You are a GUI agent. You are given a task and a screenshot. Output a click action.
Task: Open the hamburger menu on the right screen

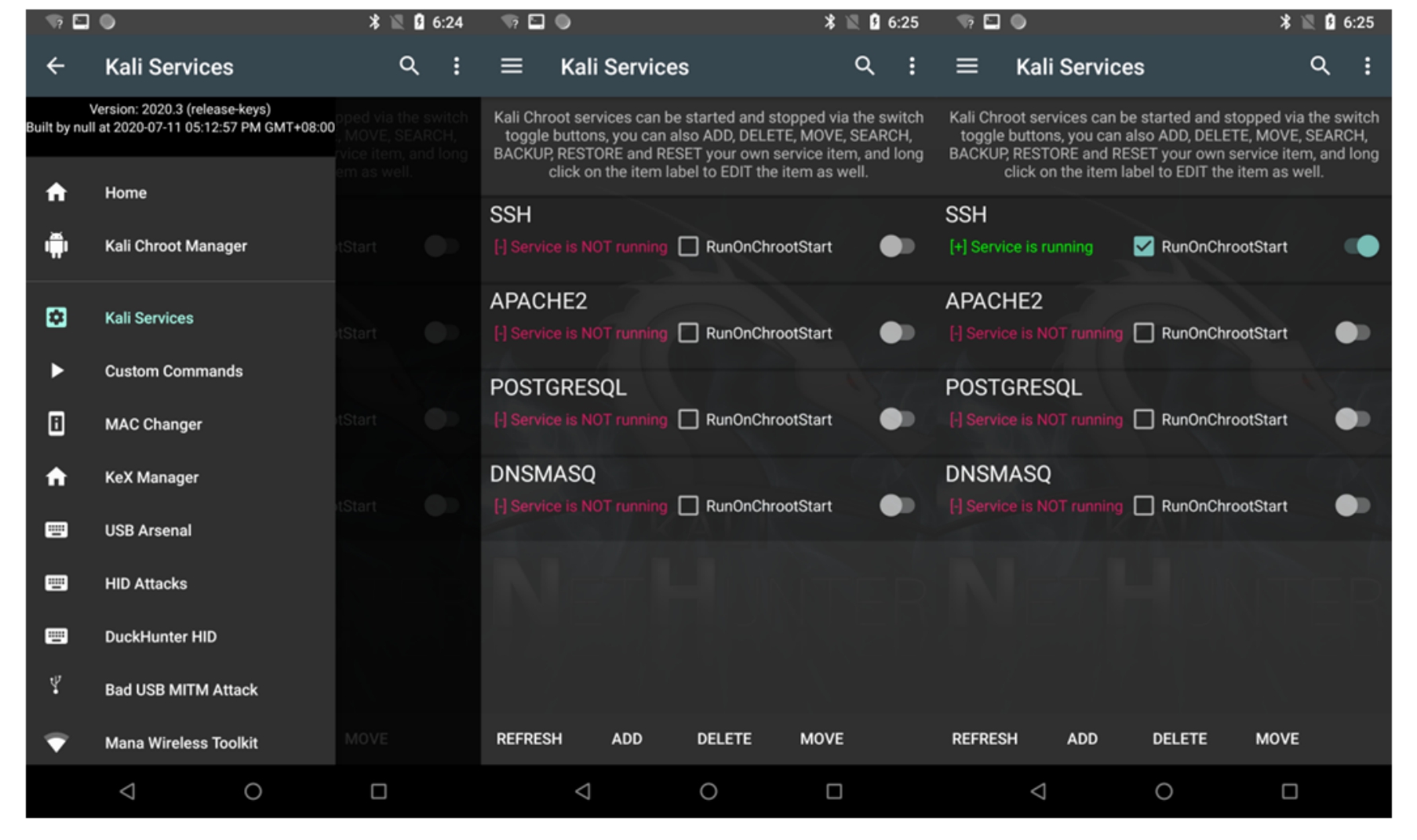click(x=967, y=66)
